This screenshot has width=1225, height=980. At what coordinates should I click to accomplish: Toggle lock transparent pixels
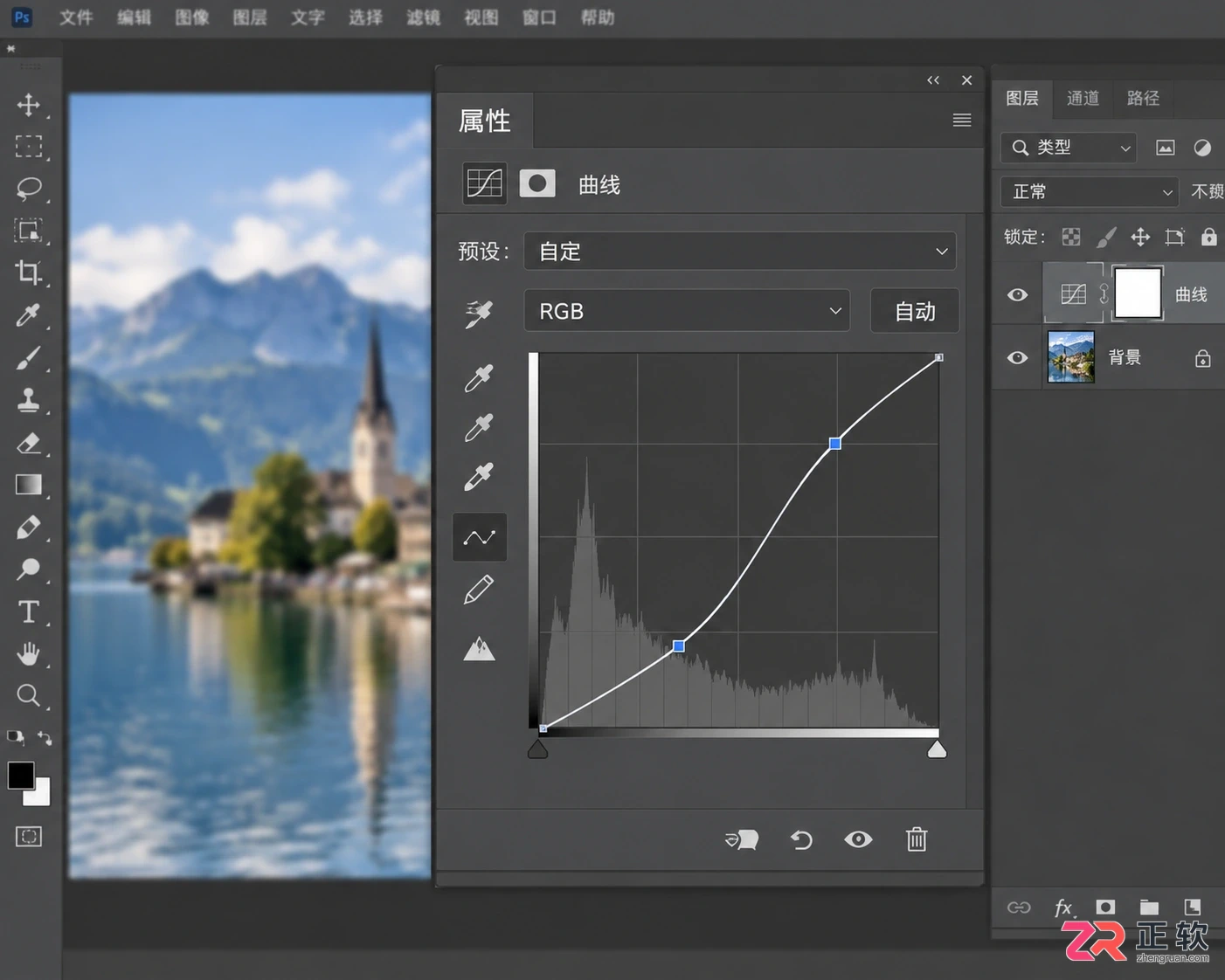coord(1071,237)
